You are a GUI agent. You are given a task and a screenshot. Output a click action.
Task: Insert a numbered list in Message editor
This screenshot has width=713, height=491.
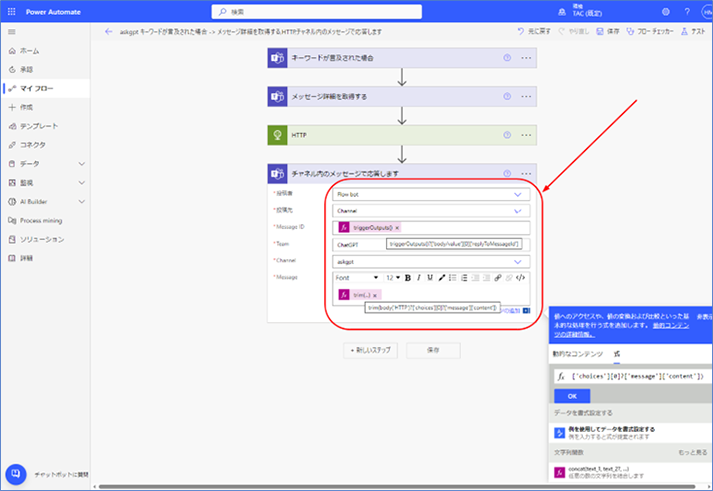[x=464, y=278]
